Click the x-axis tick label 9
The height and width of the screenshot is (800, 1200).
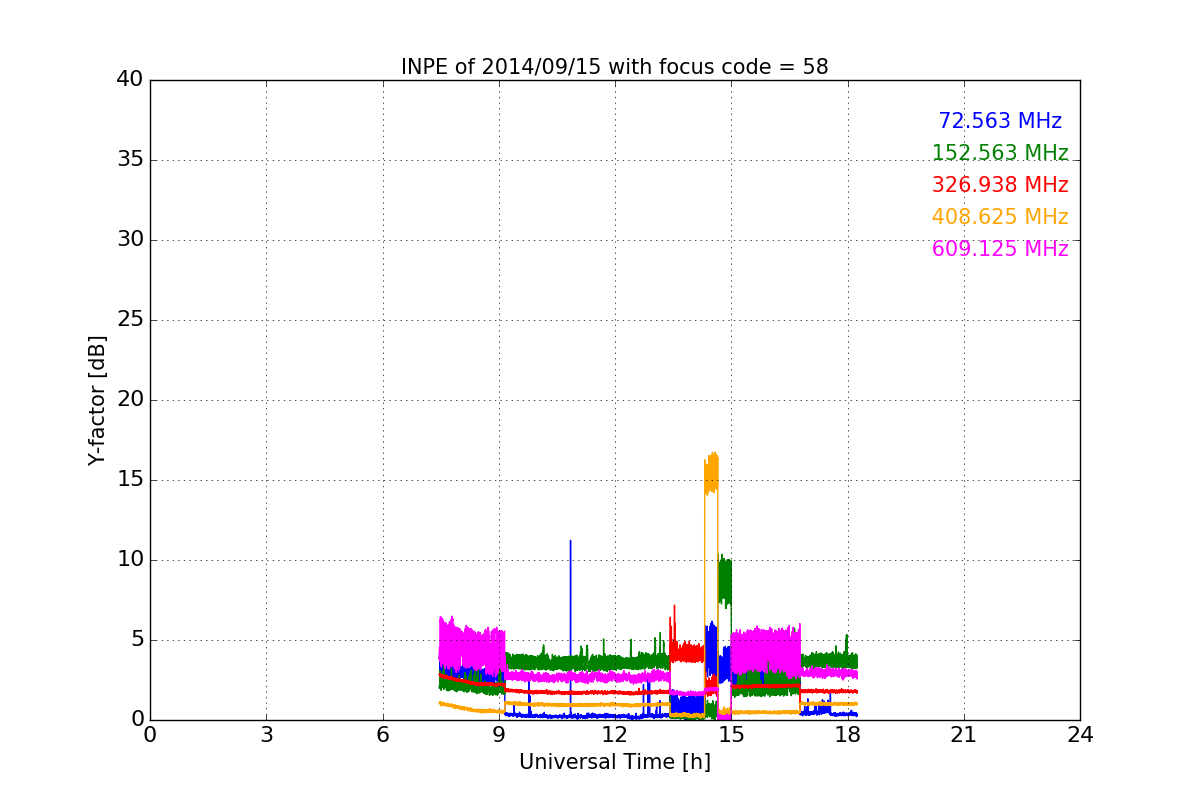tap(499, 735)
